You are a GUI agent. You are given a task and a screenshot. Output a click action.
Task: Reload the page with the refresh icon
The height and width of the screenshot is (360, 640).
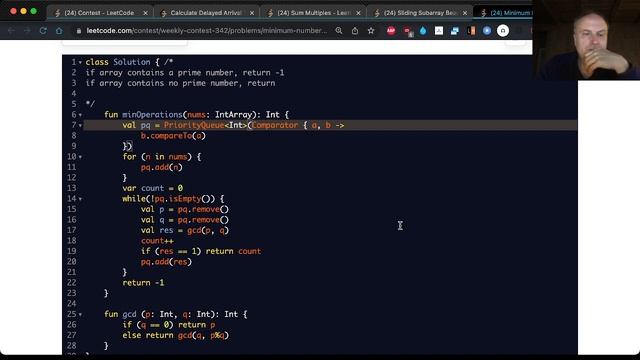click(x=43, y=31)
